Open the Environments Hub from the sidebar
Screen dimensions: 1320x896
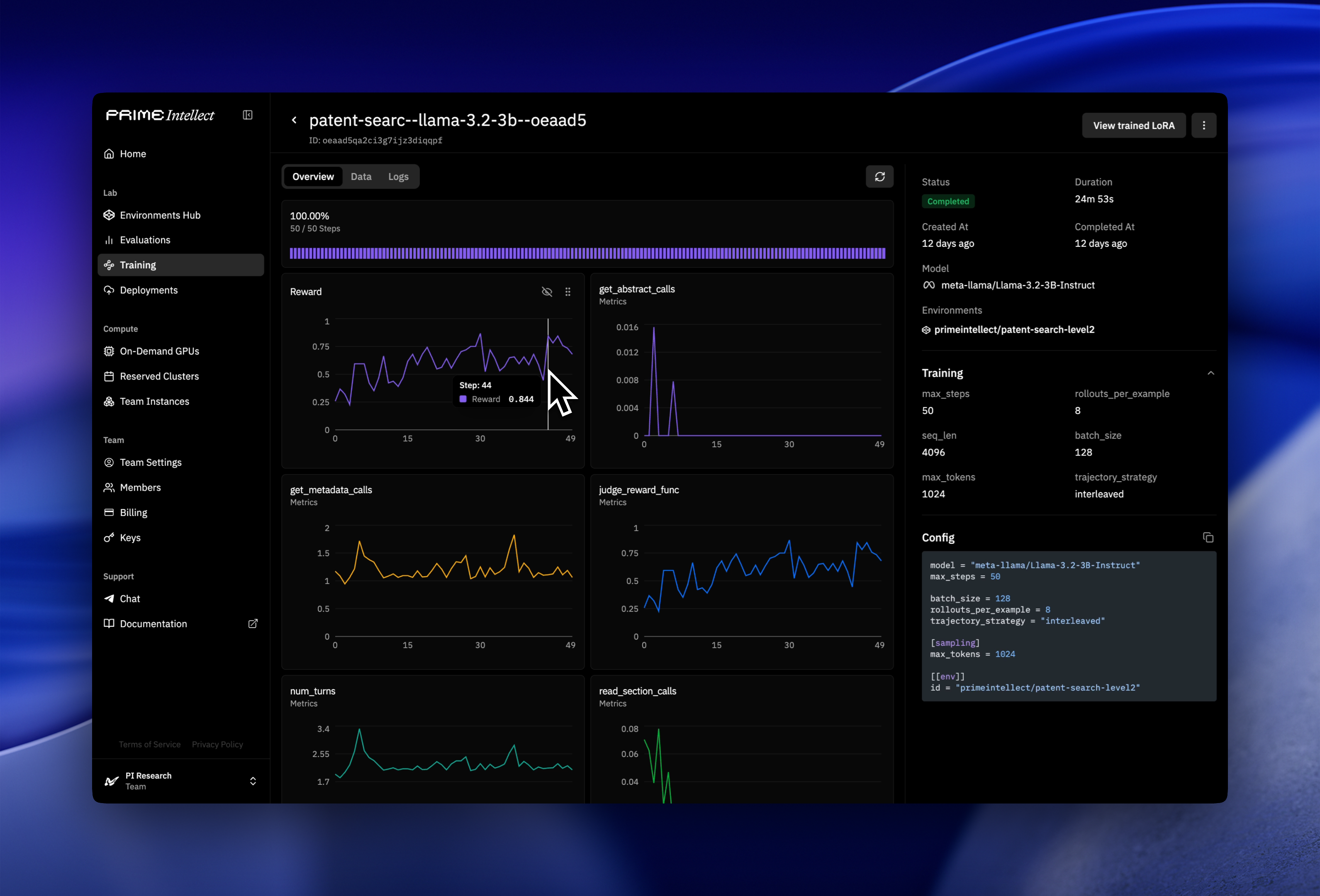tap(160, 214)
